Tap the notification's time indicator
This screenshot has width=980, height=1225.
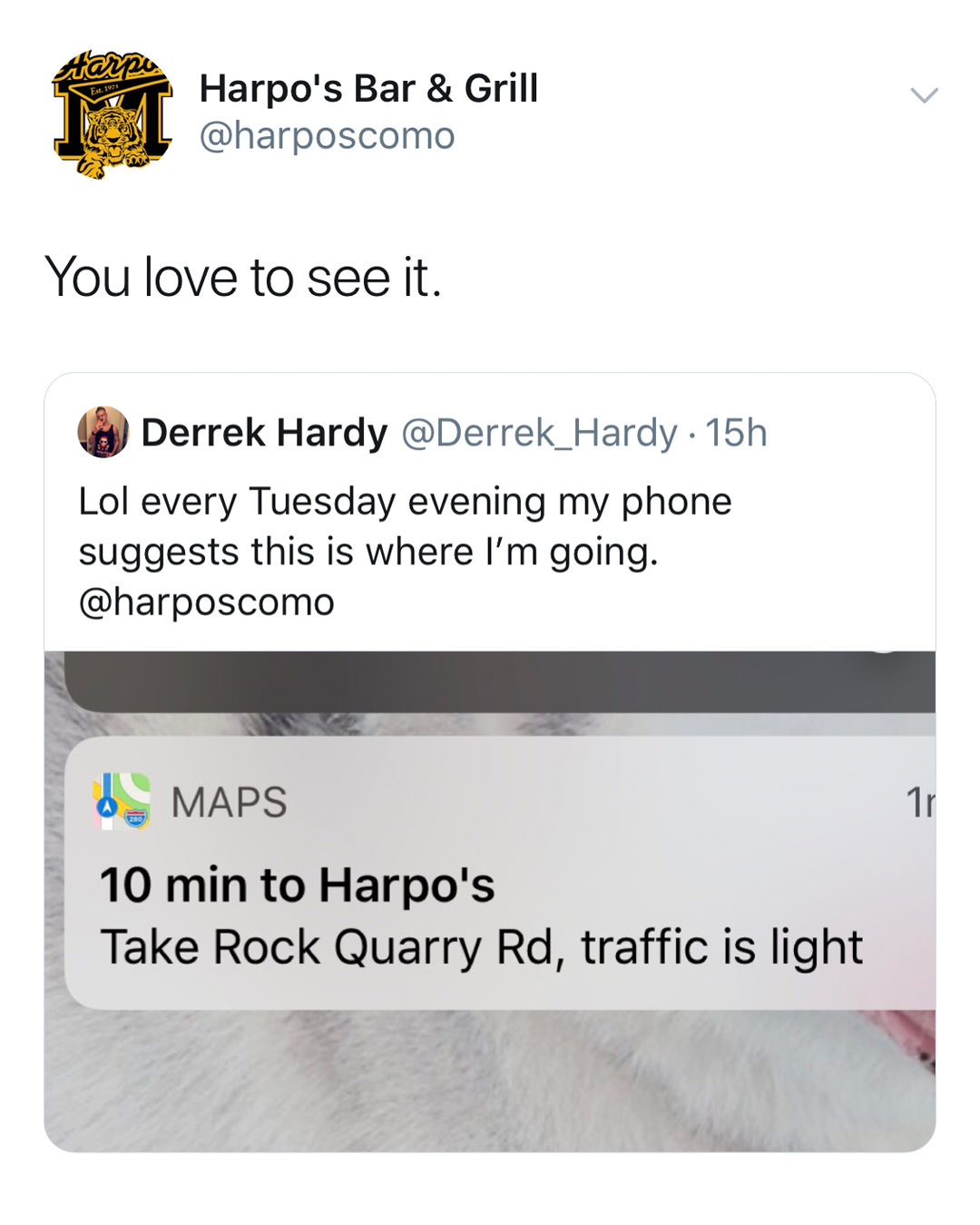[x=919, y=802]
